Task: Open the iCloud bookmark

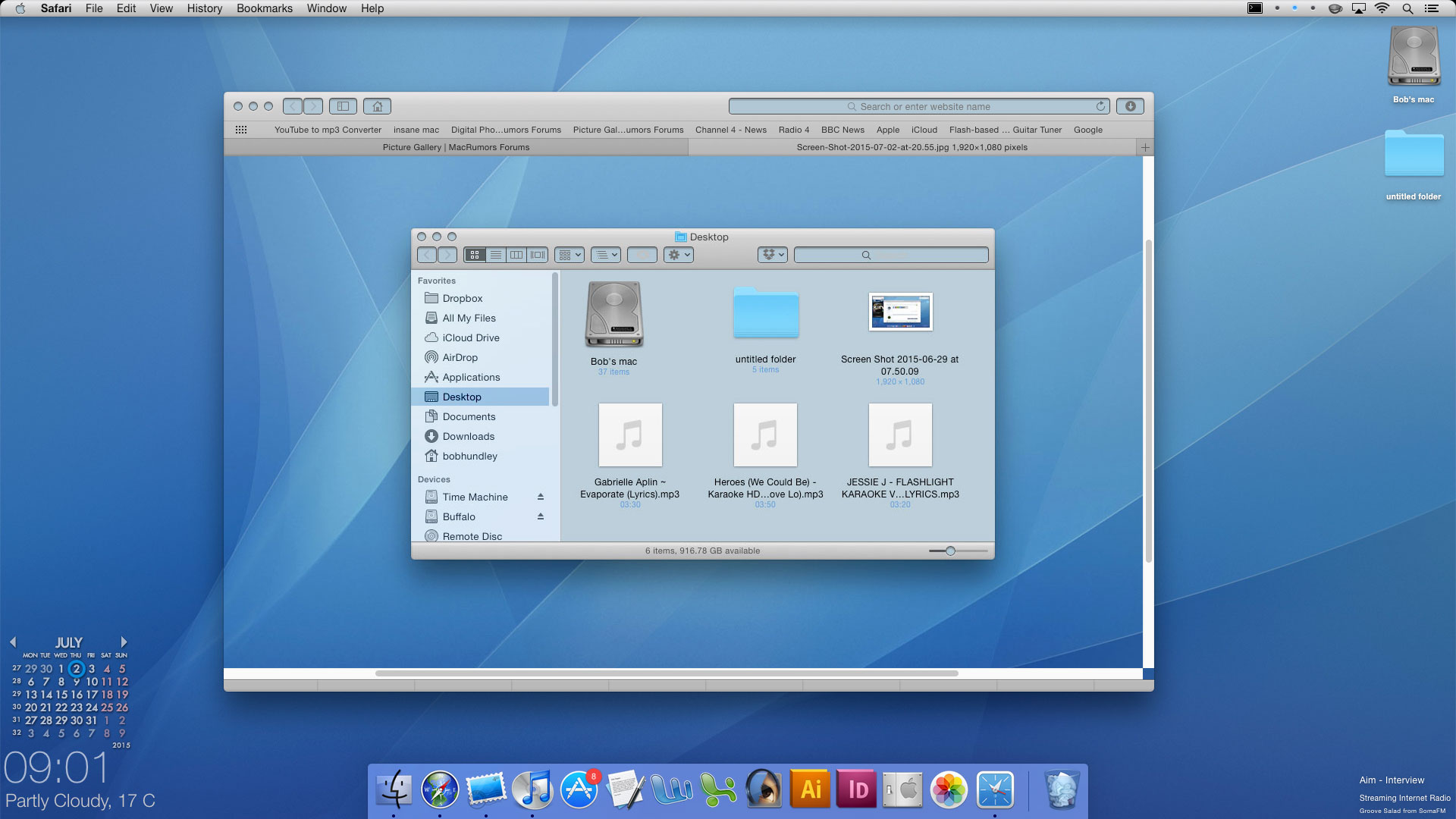Action: [924, 130]
